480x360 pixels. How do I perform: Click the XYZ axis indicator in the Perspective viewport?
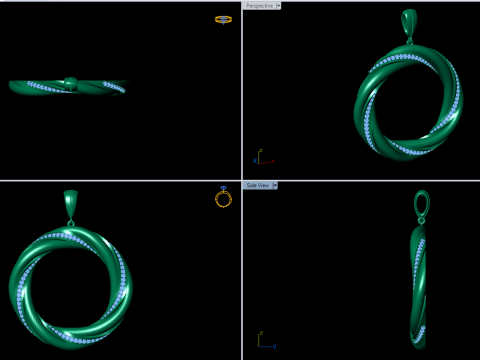[263, 157]
